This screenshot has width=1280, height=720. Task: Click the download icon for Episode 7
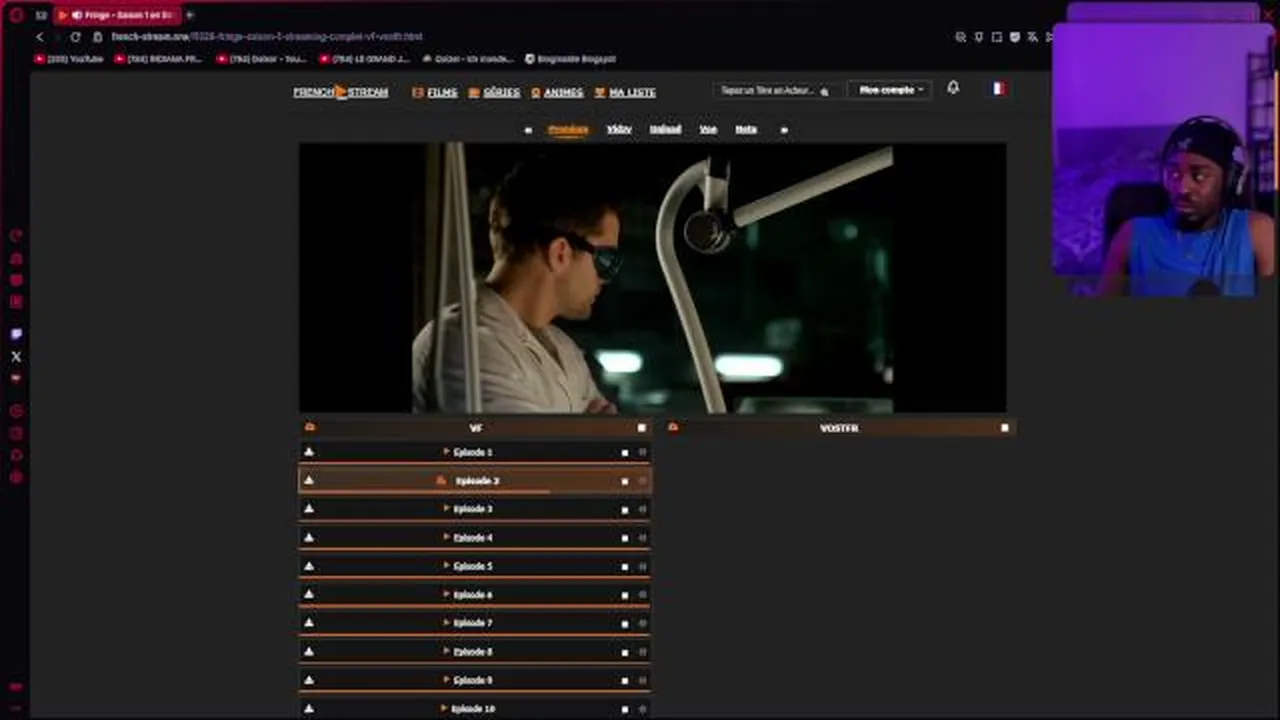pyautogui.click(x=309, y=622)
